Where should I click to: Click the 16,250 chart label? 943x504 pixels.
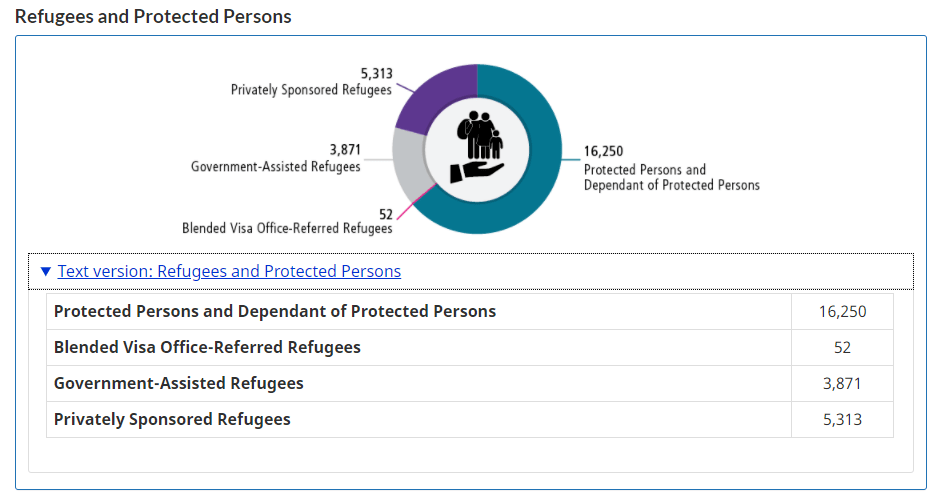point(603,152)
